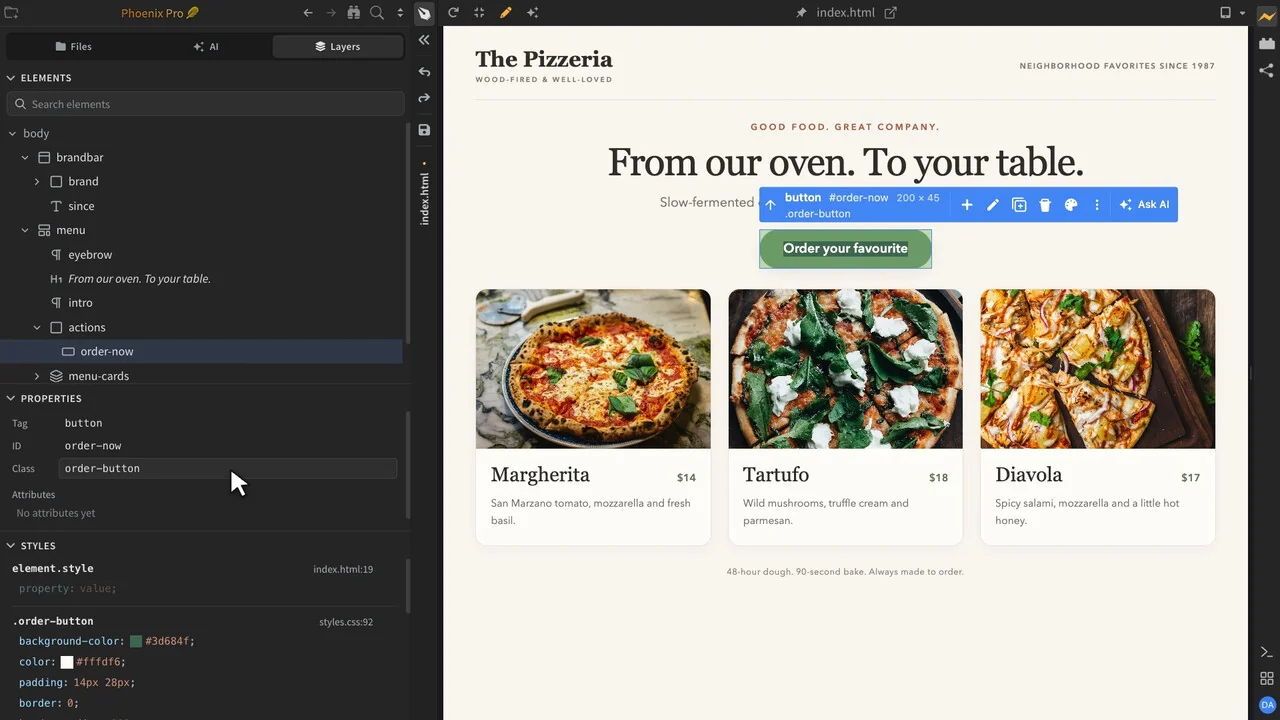Image resolution: width=1280 pixels, height=720 pixels.
Task: Open more options in the element toolbar
Action: tap(1097, 205)
